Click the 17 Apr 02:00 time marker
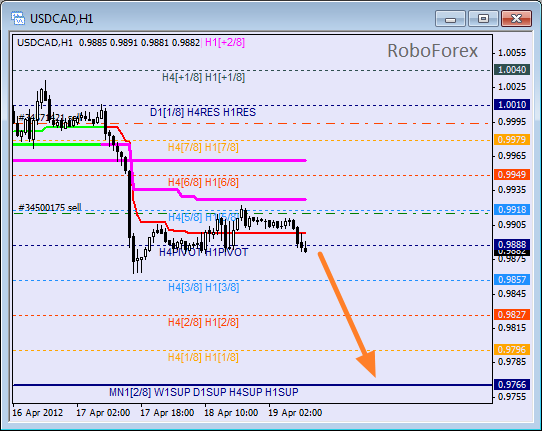Viewport: 542px width, 431px height. [103, 413]
